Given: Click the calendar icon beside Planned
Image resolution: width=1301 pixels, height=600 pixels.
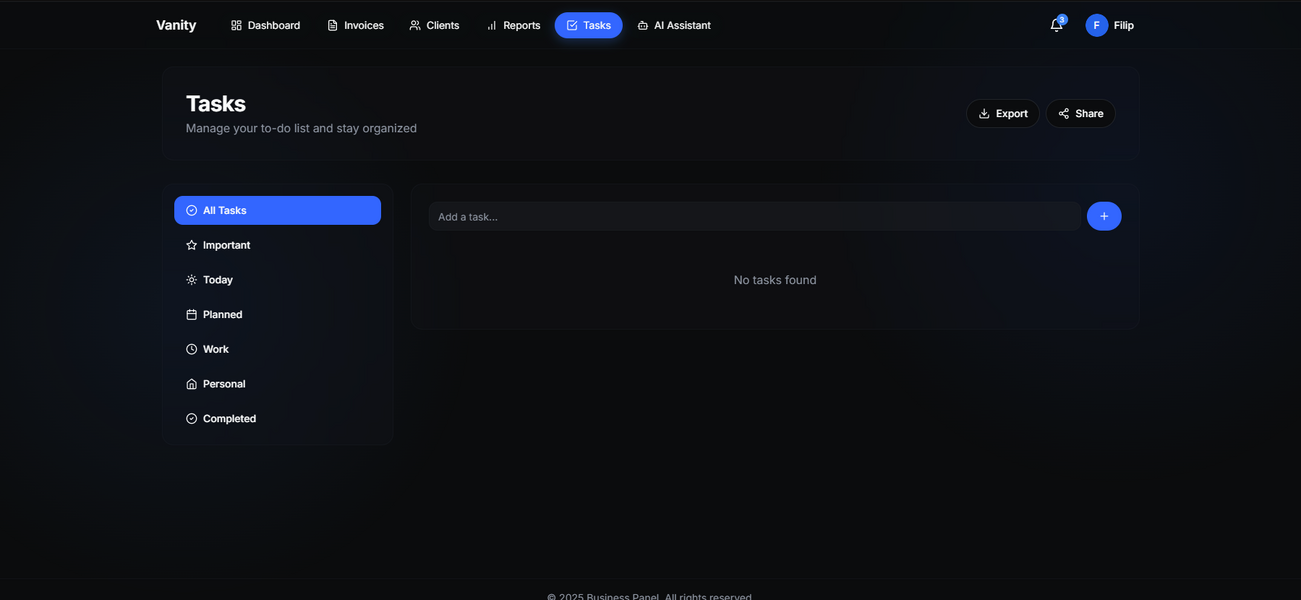Looking at the screenshot, I should [x=191, y=315].
